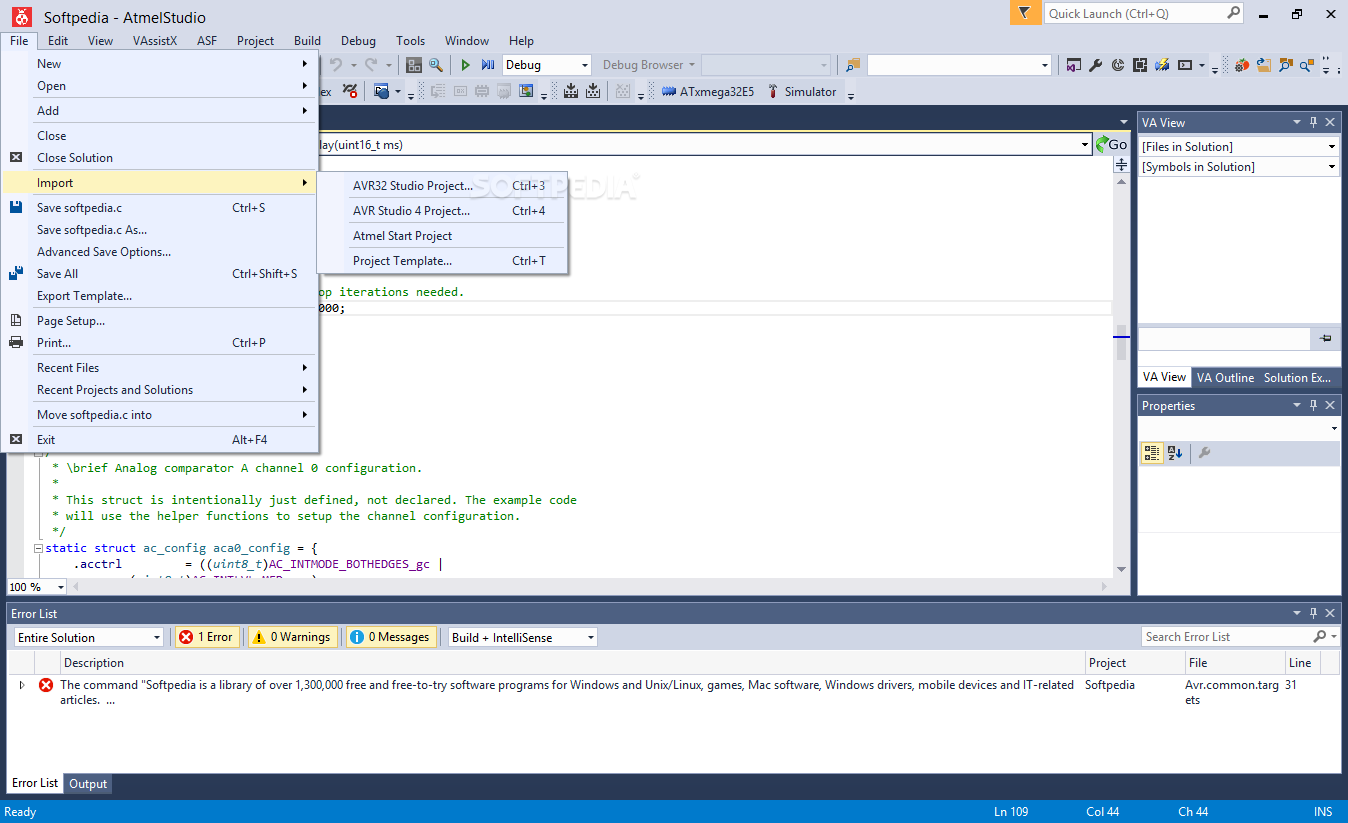Image resolution: width=1348 pixels, height=823 pixels.
Task: Click the square chip icon in top toolbar
Action: pyautogui.click(x=1139, y=65)
